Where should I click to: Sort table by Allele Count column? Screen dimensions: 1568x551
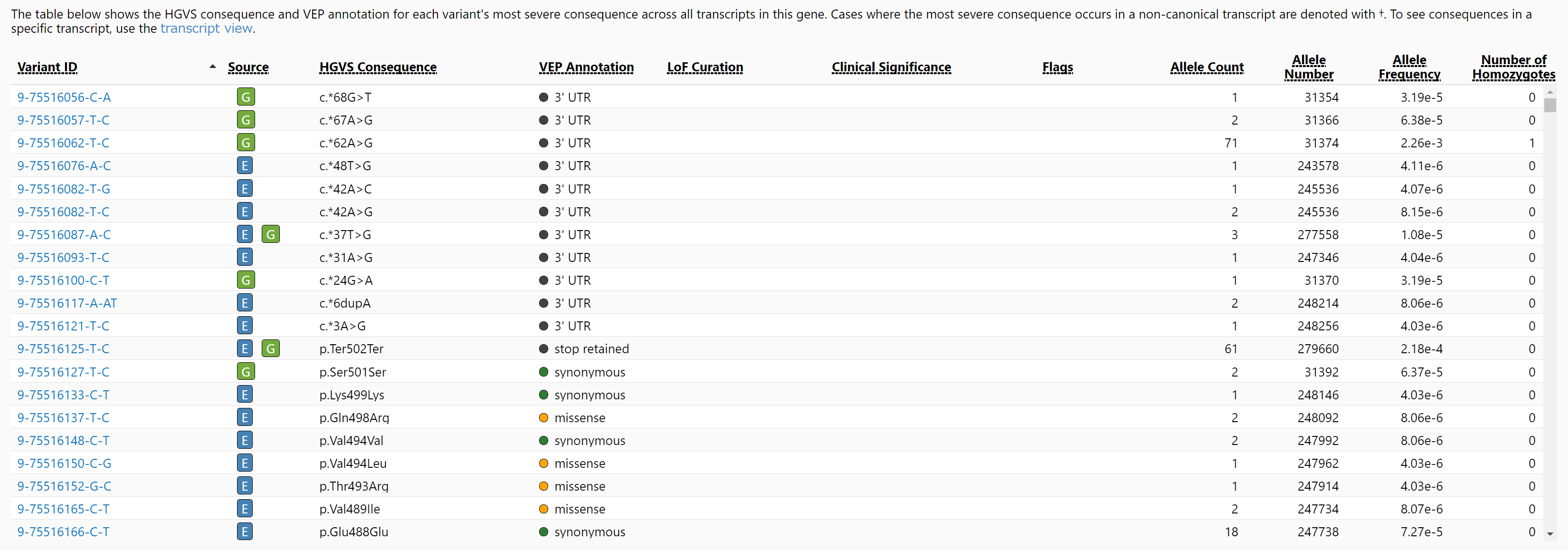pyautogui.click(x=1207, y=67)
